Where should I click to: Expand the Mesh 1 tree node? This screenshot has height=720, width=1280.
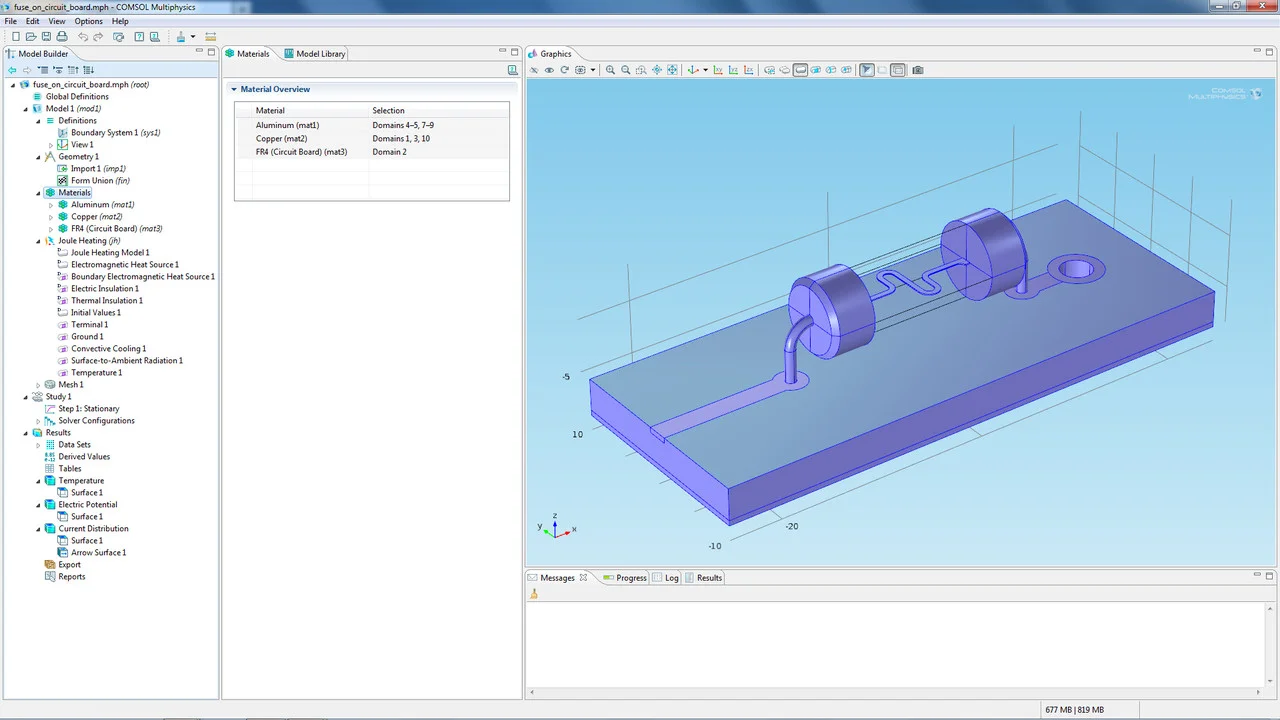coord(39,385)
